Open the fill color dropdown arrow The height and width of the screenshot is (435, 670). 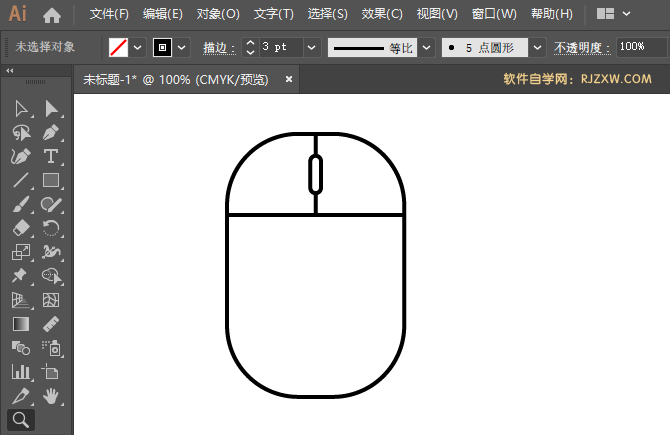tap(138, 47)
